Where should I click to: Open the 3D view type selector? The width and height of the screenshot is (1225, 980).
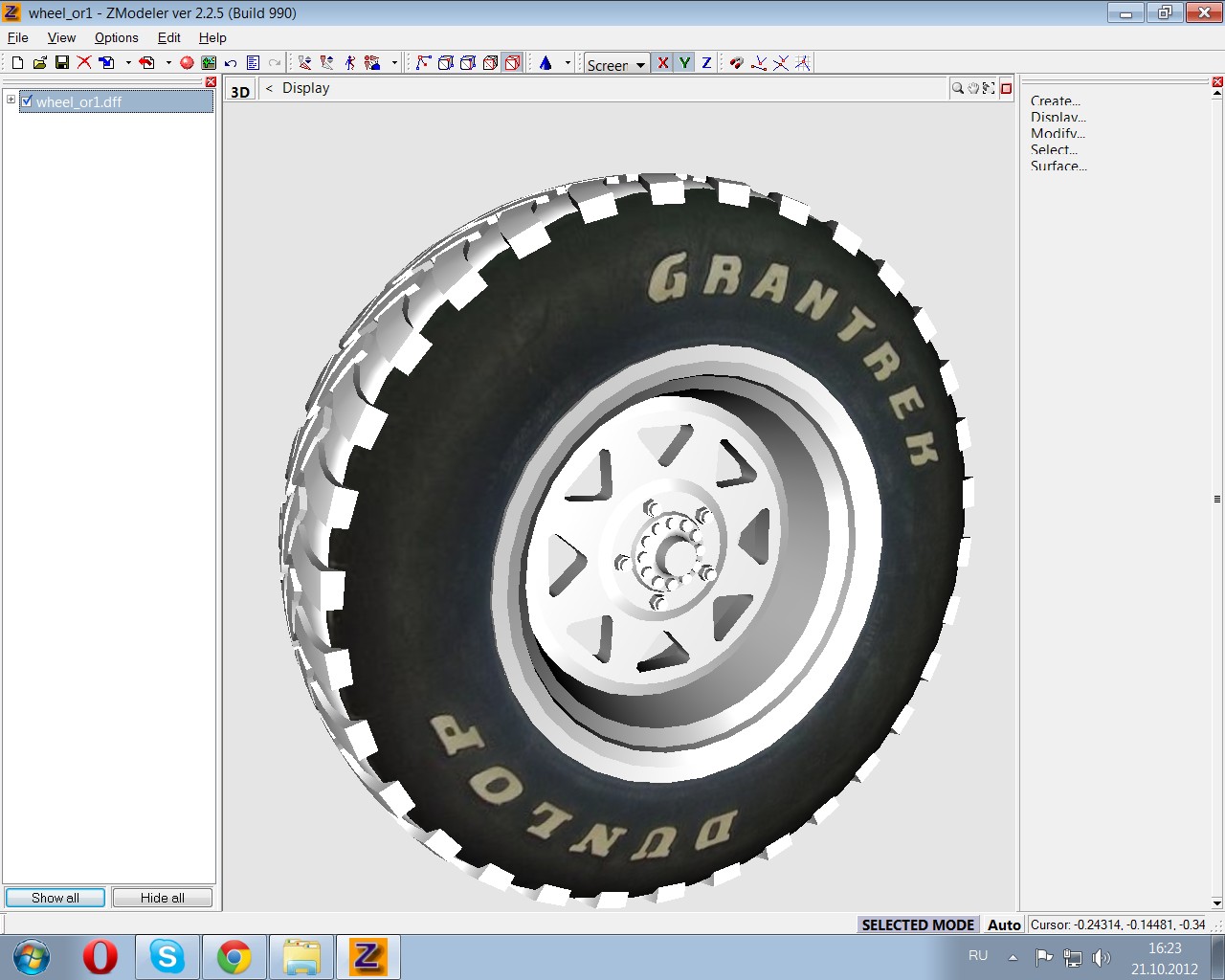(x=240, y=91)
